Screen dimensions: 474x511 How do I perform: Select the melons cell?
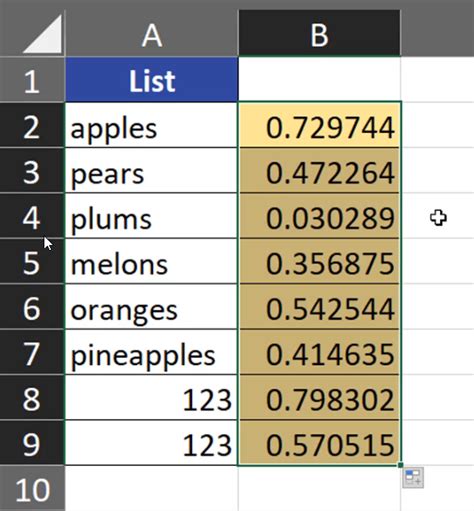pyautogui.click(x=152, y=262)
